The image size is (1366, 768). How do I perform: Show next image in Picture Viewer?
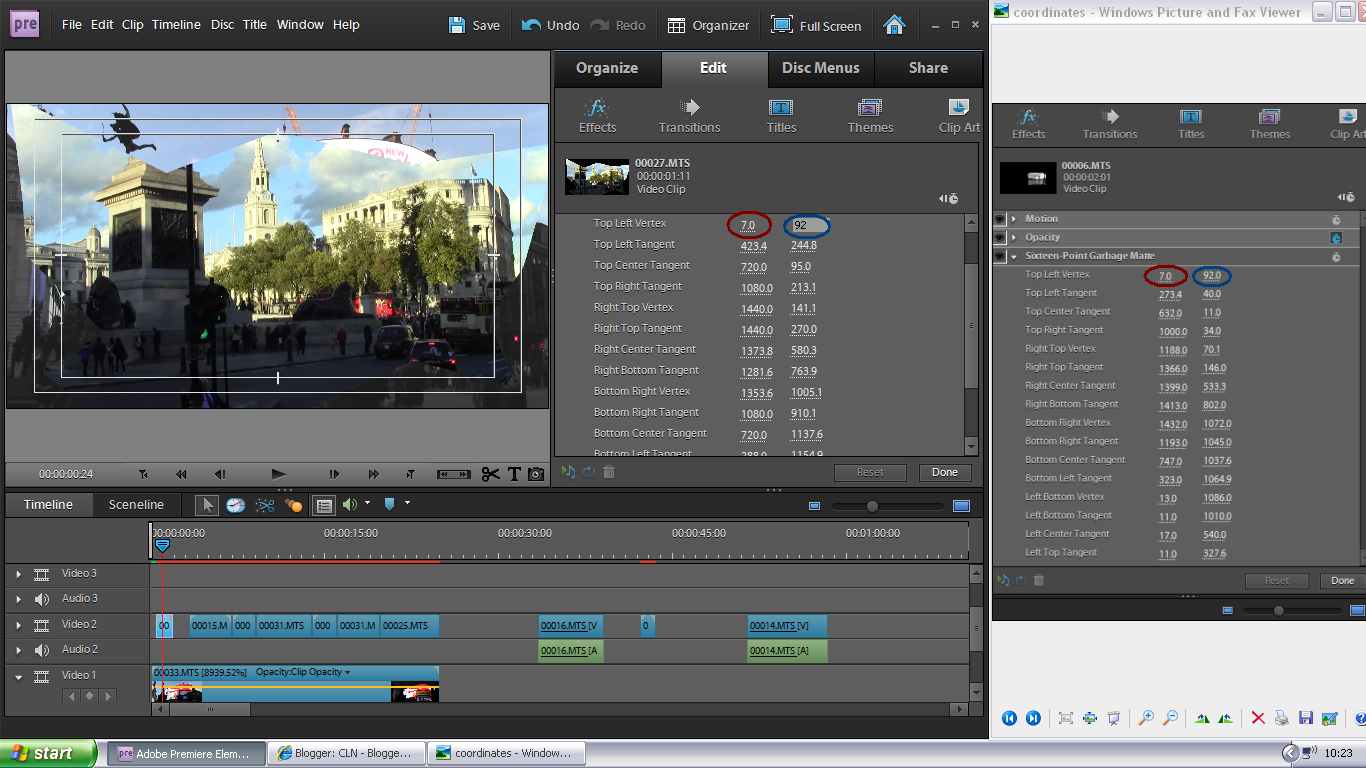click(1033, 718)
